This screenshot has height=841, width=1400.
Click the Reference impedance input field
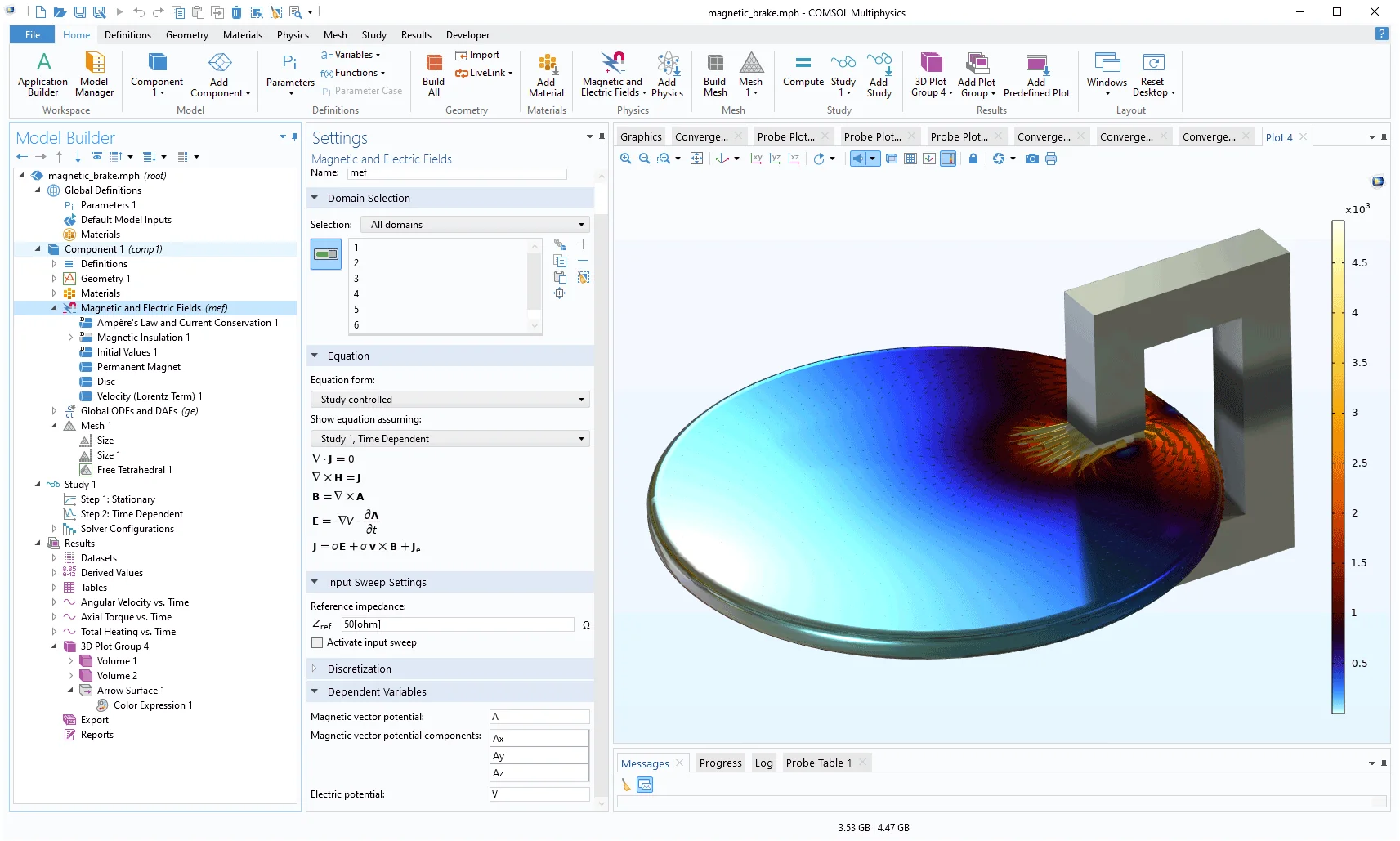457,624
